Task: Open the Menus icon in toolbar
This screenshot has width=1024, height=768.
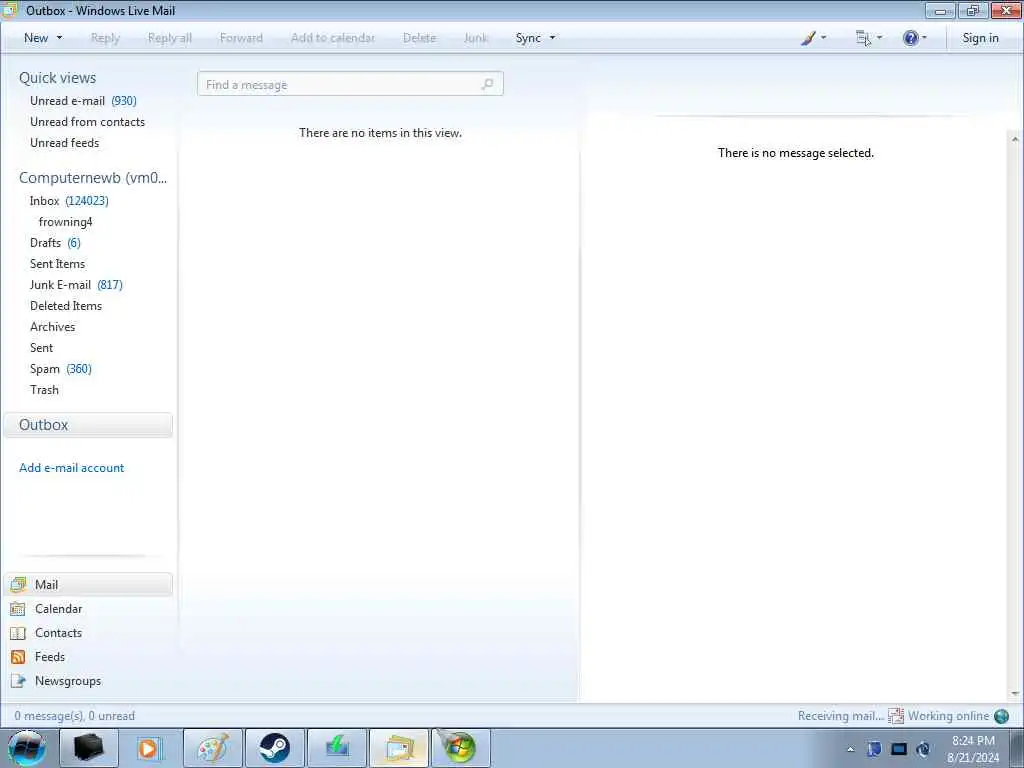Action: tap(863, 38)
